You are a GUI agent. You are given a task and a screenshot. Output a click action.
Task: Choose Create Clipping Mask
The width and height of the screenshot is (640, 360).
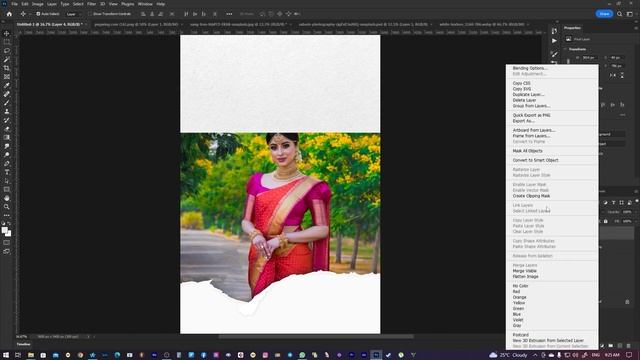[x=531, y=196]
